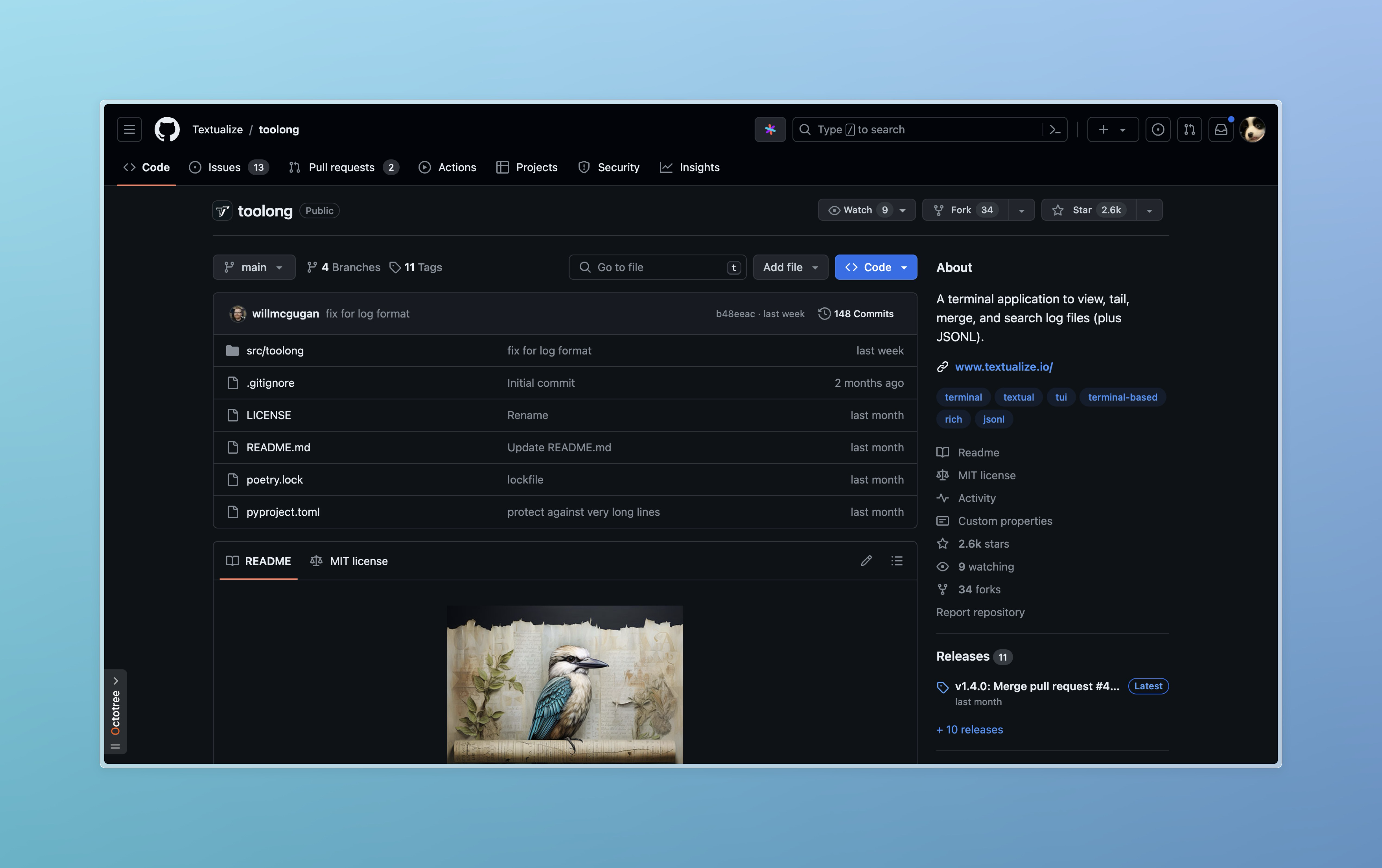1382x868 pixels.
Task: Open the notifications inbox icon
Action: click(1221, 130)
